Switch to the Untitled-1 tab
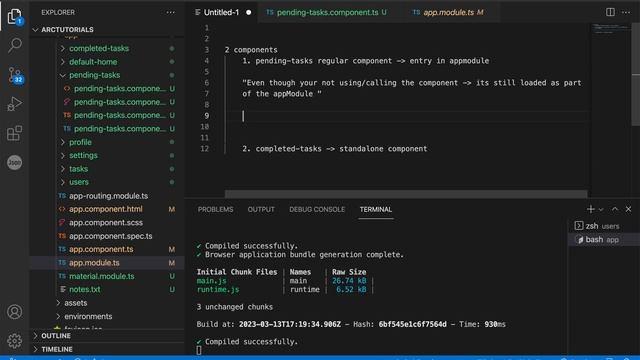Screen dimensions: 640x360 223,13
